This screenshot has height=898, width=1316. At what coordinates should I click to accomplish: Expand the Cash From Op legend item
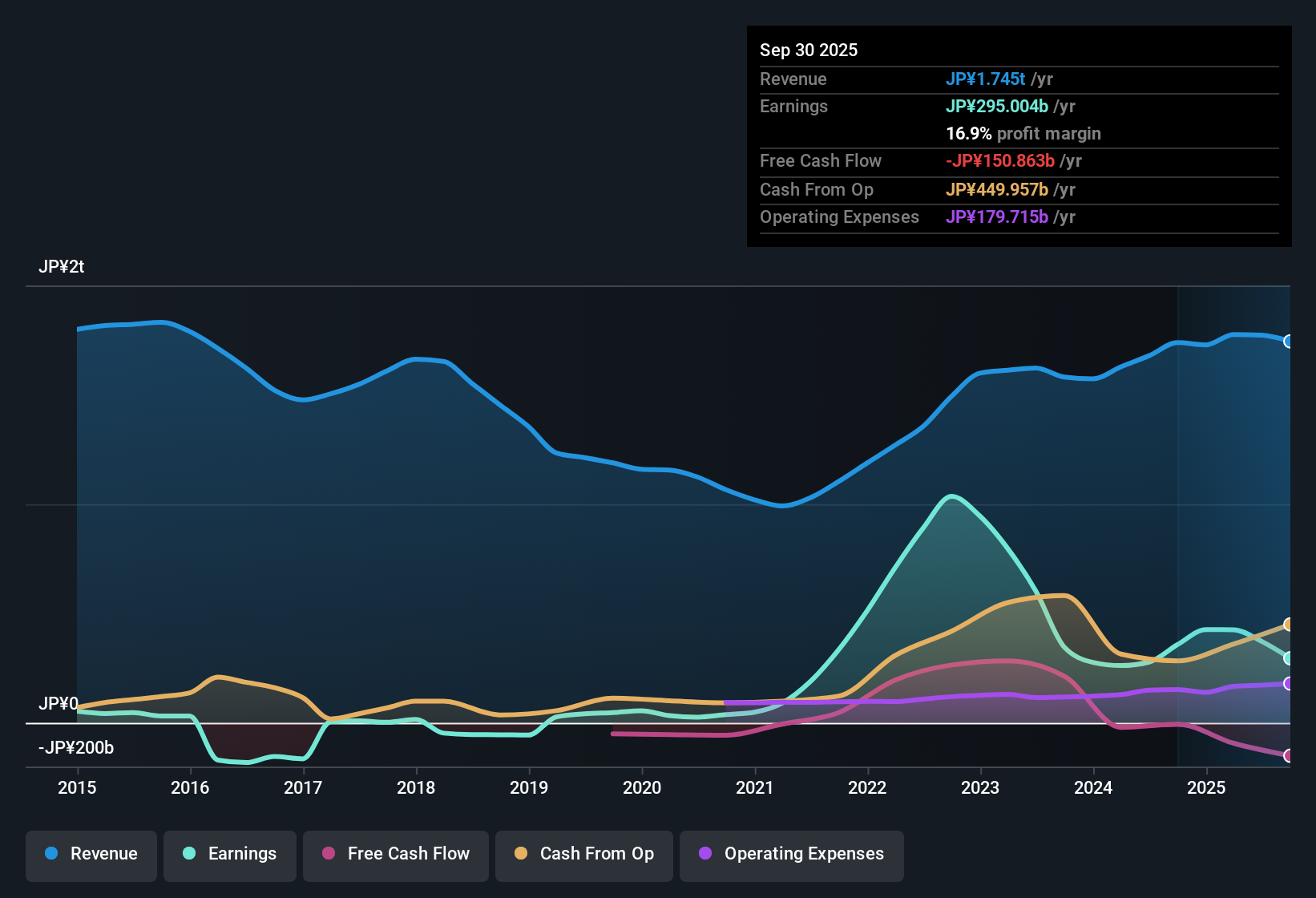click(583, 854)
